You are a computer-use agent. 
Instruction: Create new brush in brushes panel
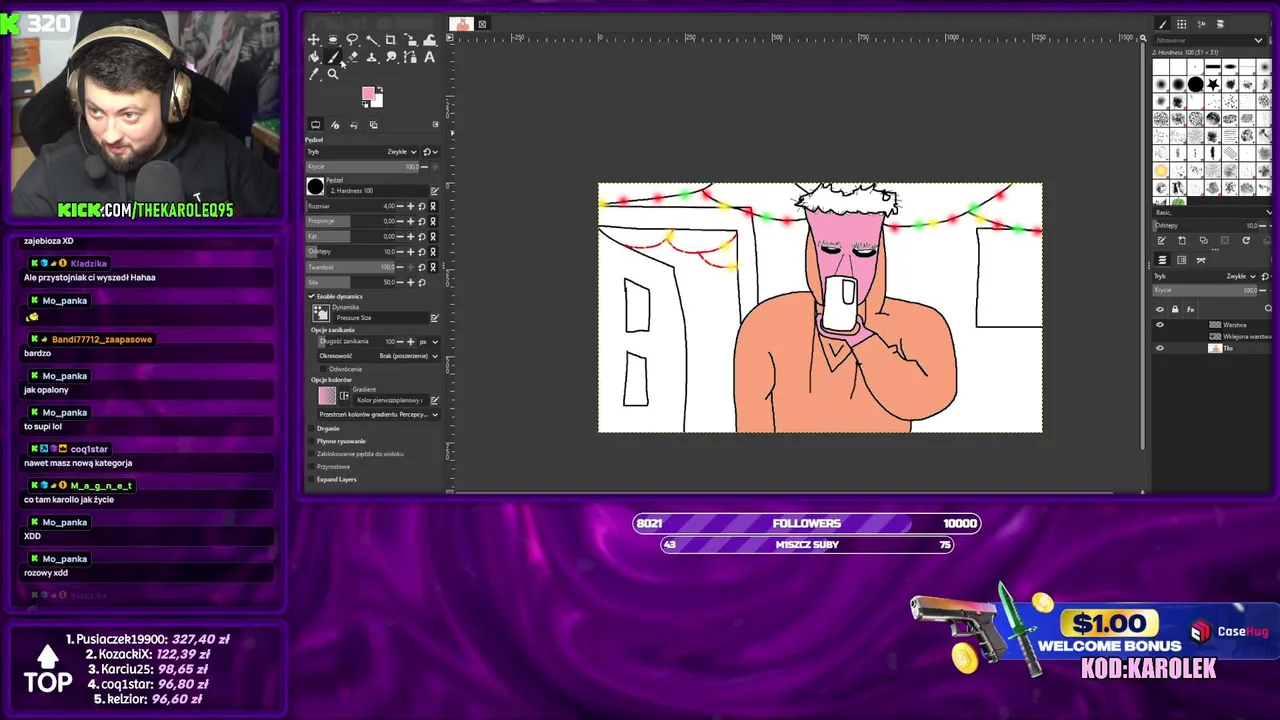(x=1182, y=240)
